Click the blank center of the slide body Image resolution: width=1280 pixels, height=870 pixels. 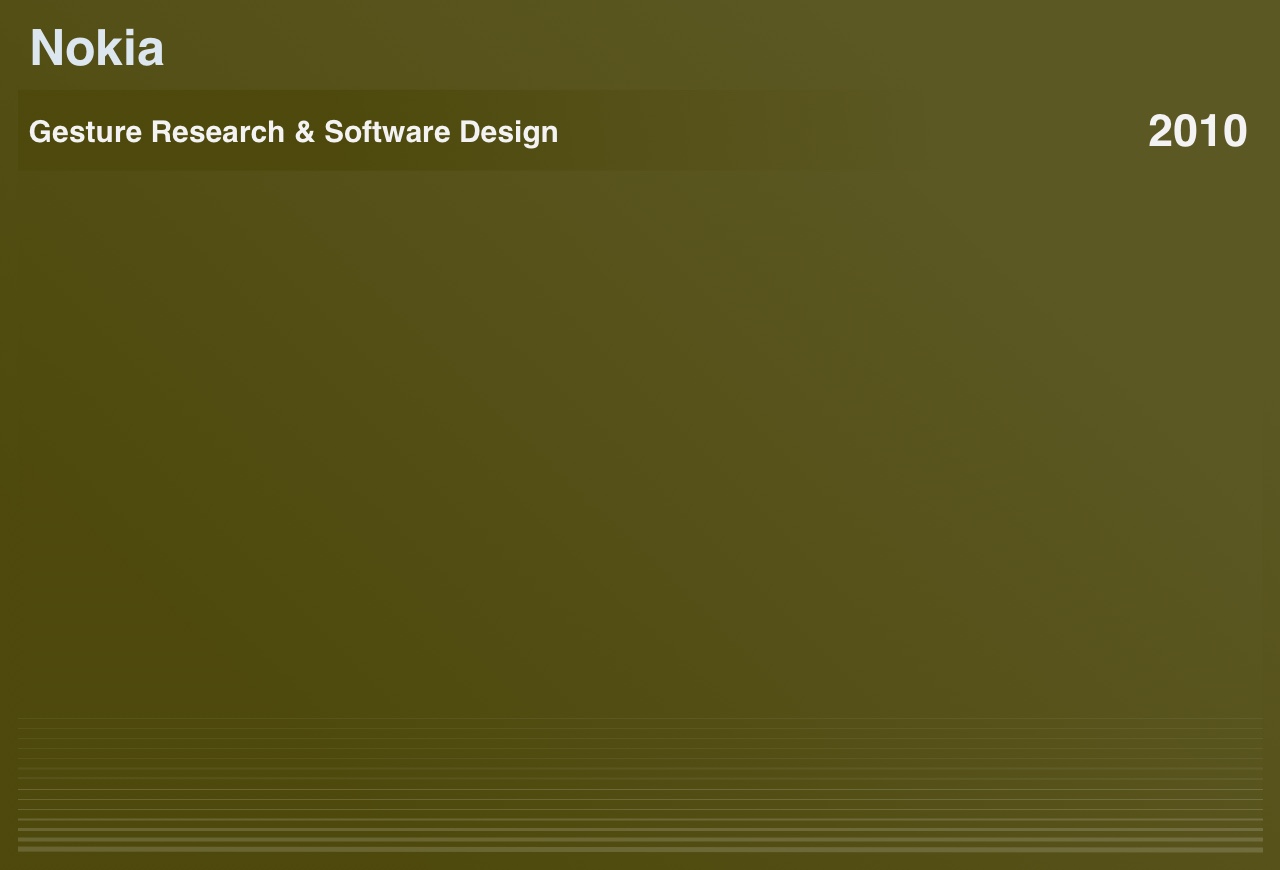coord(640,440)
